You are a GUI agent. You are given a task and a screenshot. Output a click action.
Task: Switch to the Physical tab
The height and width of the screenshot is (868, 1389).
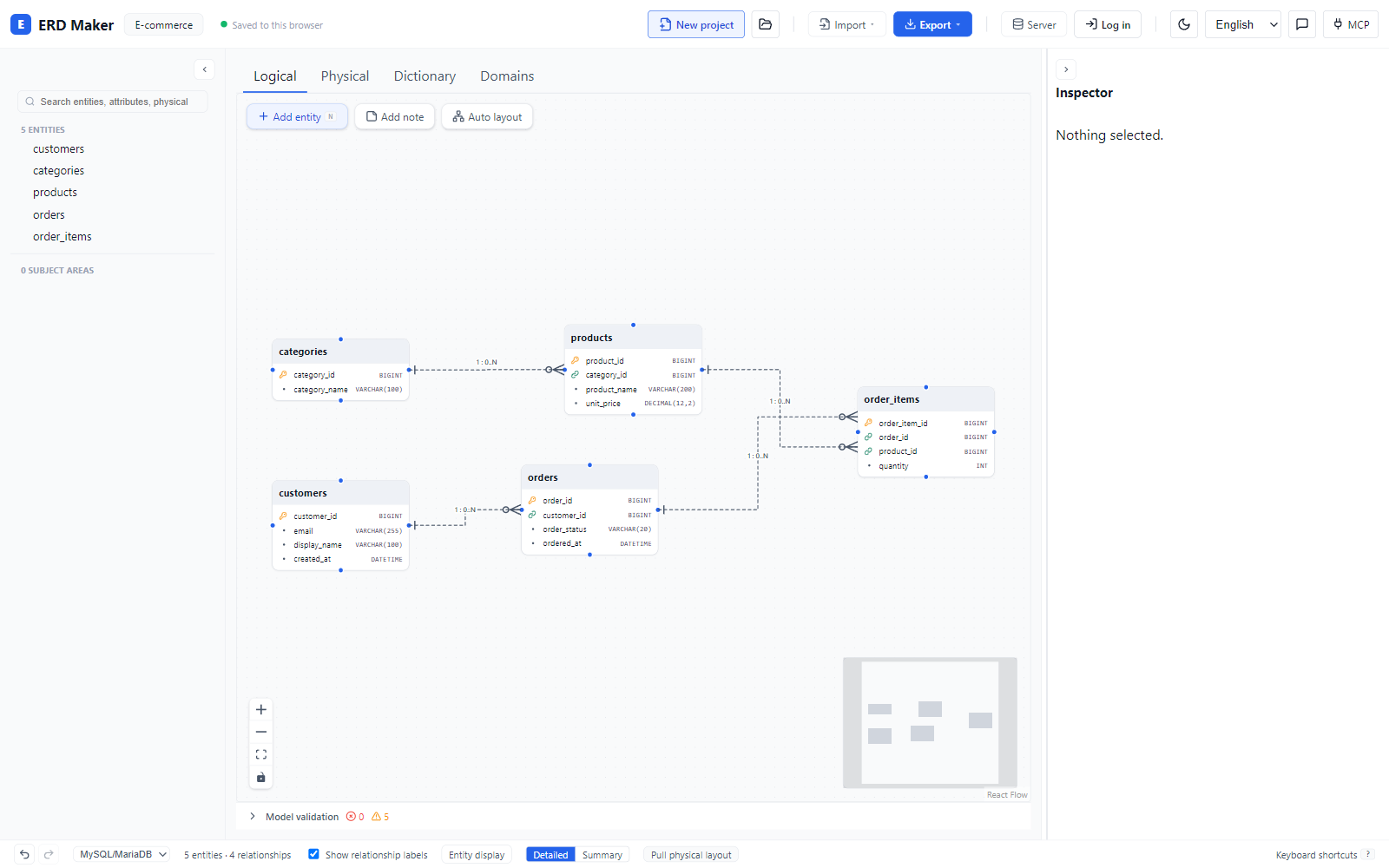pyautogui.click(x=345, y=76)
